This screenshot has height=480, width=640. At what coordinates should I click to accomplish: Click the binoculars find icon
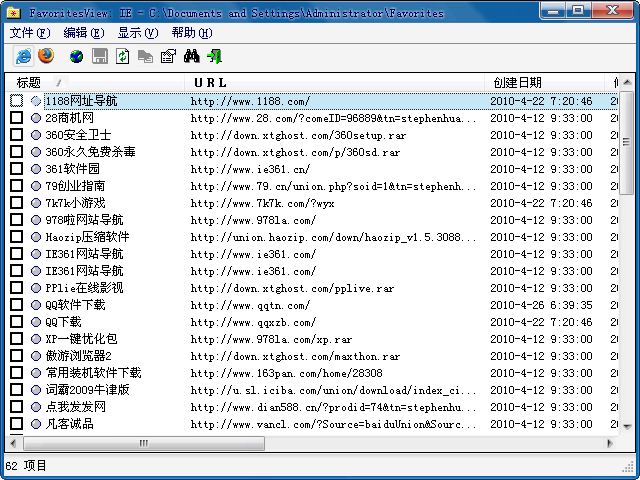[x=192, y=56]
